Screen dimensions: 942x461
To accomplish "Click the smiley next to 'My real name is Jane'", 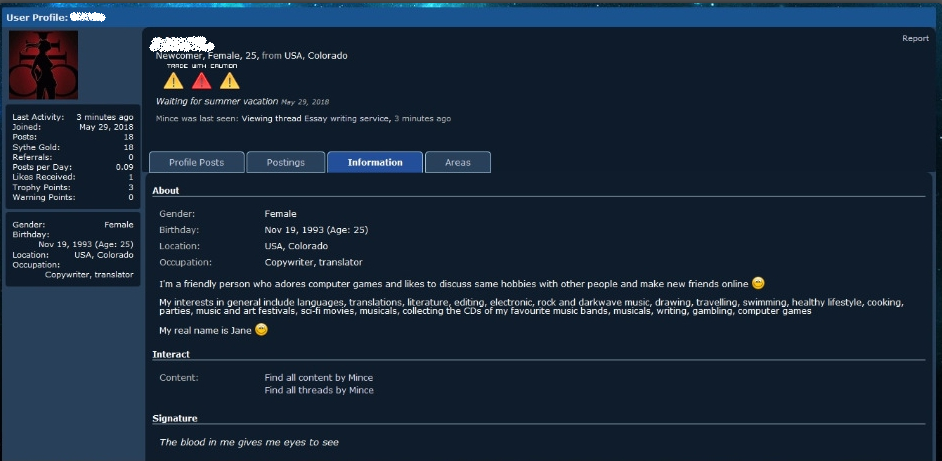I will click(x=261, y=330).
